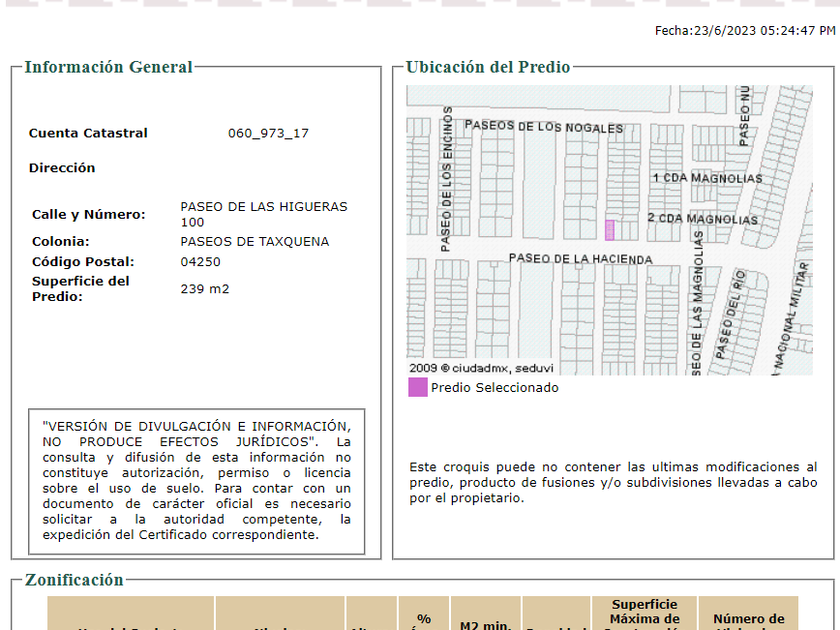Click the date and time stamp
The height and width of the screenshot is (630, 840).
pyautogui.click(x=744, y=31)
